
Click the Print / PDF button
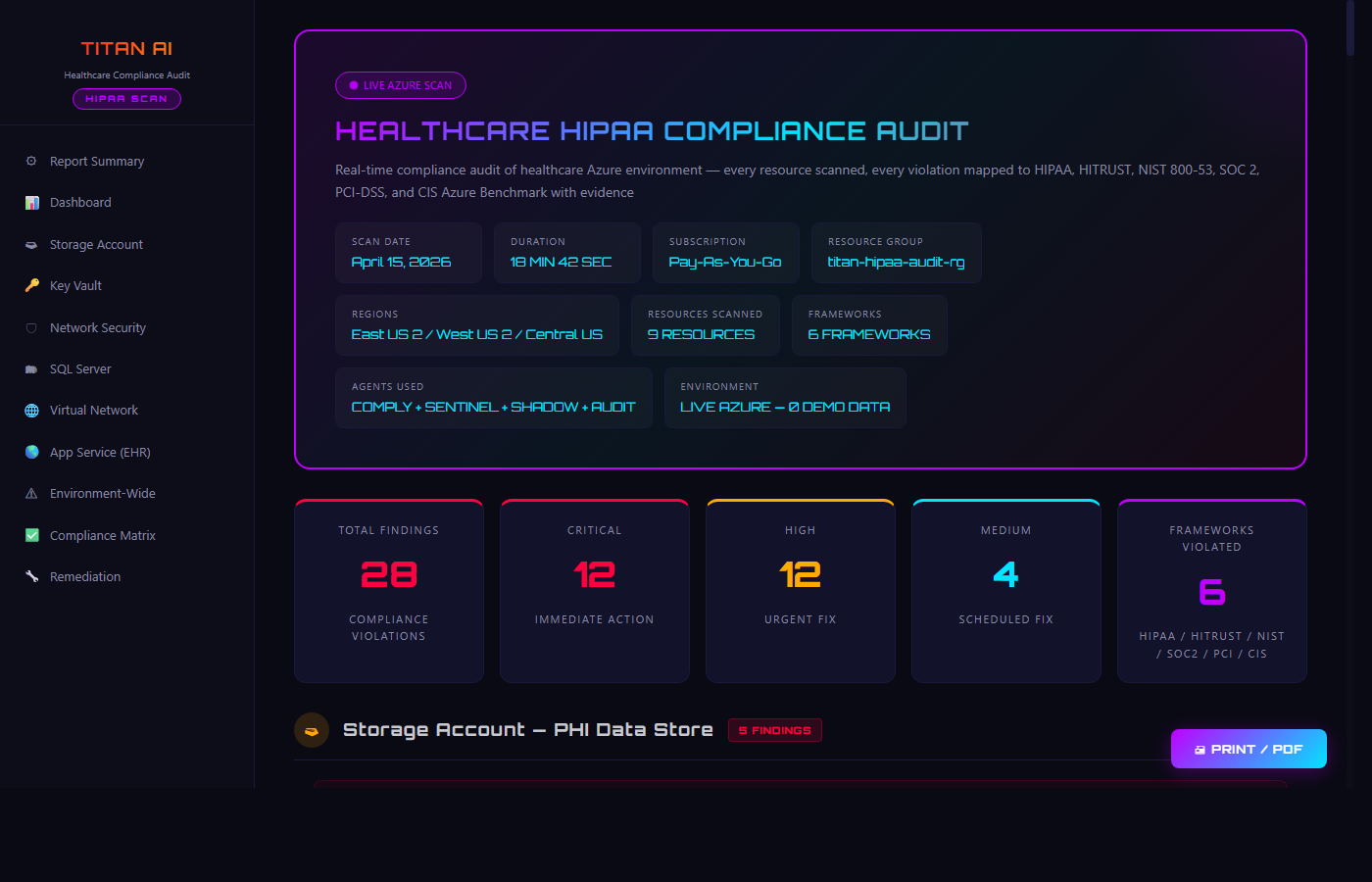(1249, 748)
